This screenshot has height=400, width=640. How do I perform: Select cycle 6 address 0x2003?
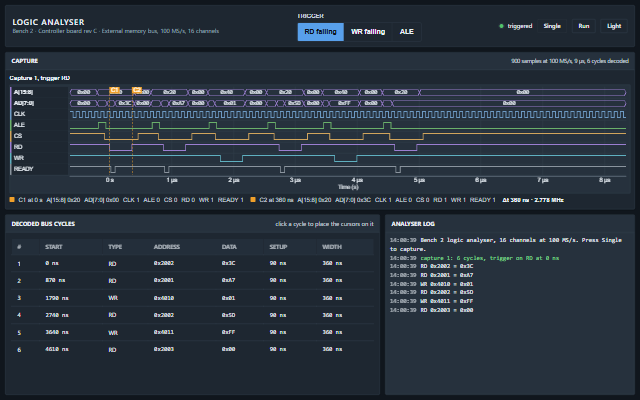(164, 349)
